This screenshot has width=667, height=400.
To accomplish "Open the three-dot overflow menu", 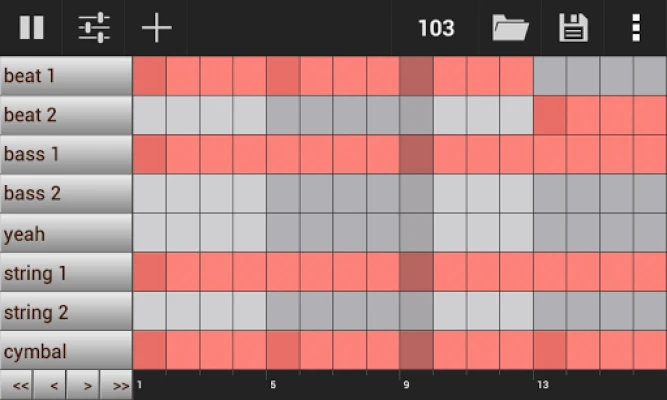I will tap(635, 27).
